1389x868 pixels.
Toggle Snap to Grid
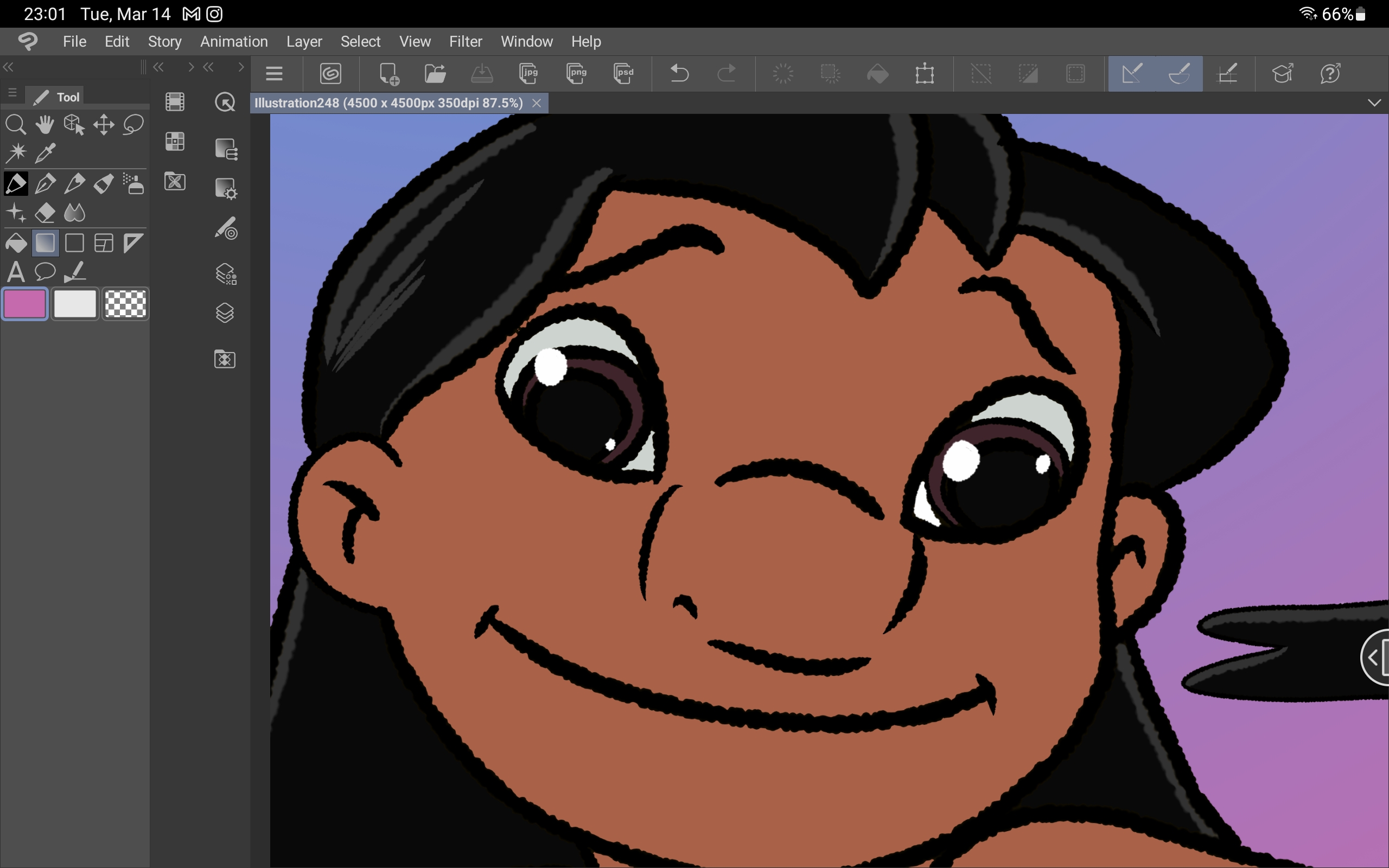1227,73
